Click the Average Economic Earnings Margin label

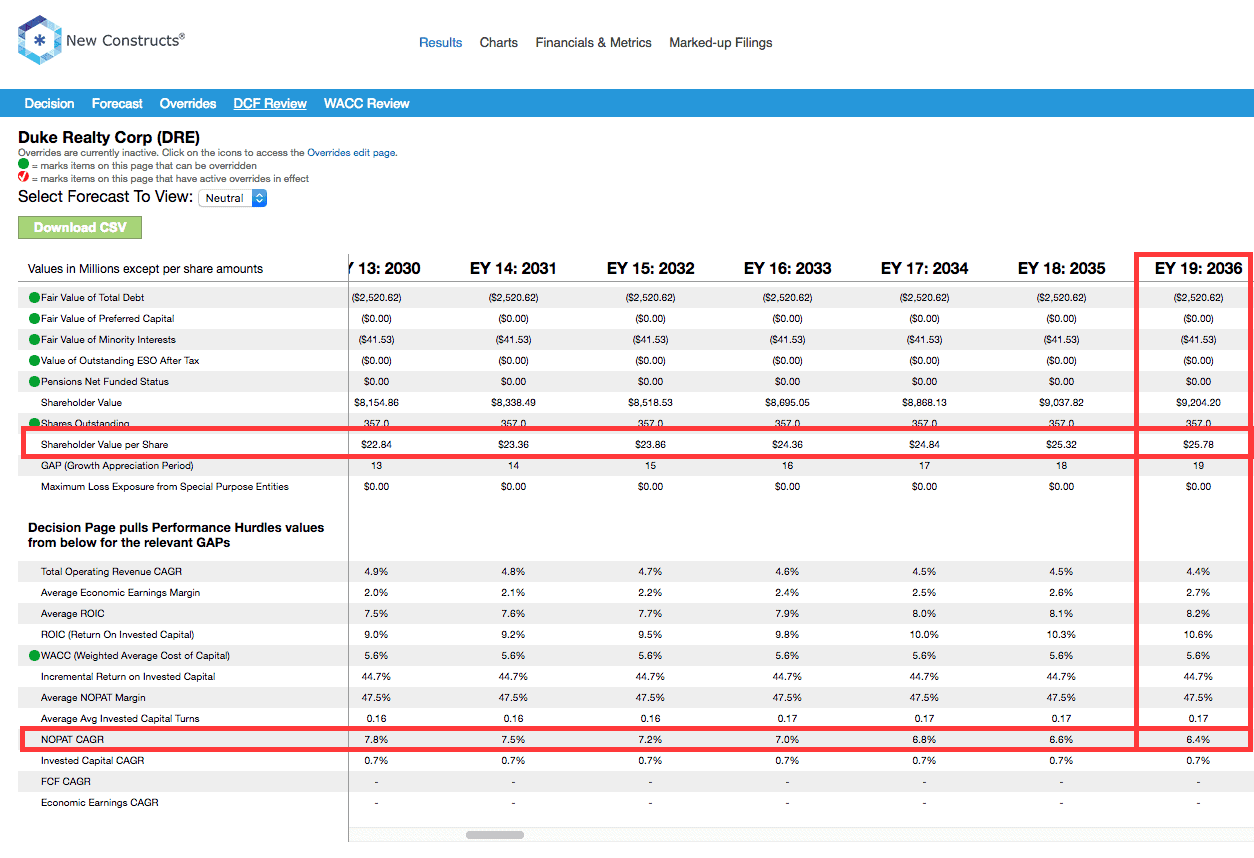coord(120,592)
